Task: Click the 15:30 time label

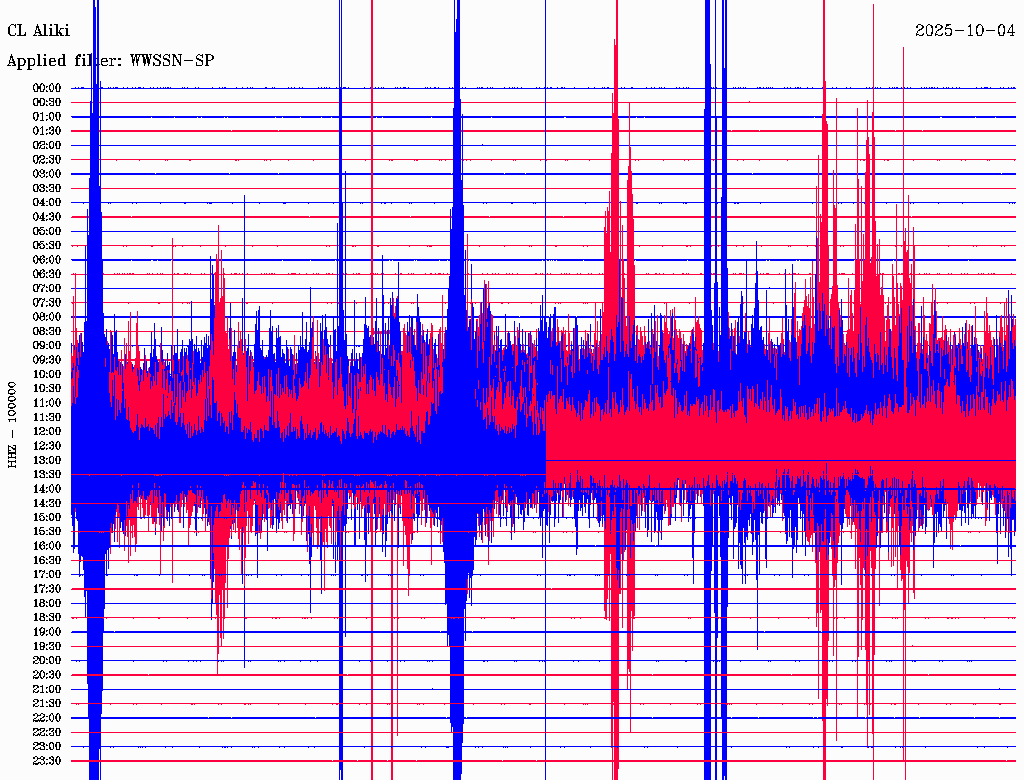Action: [47, 532]
